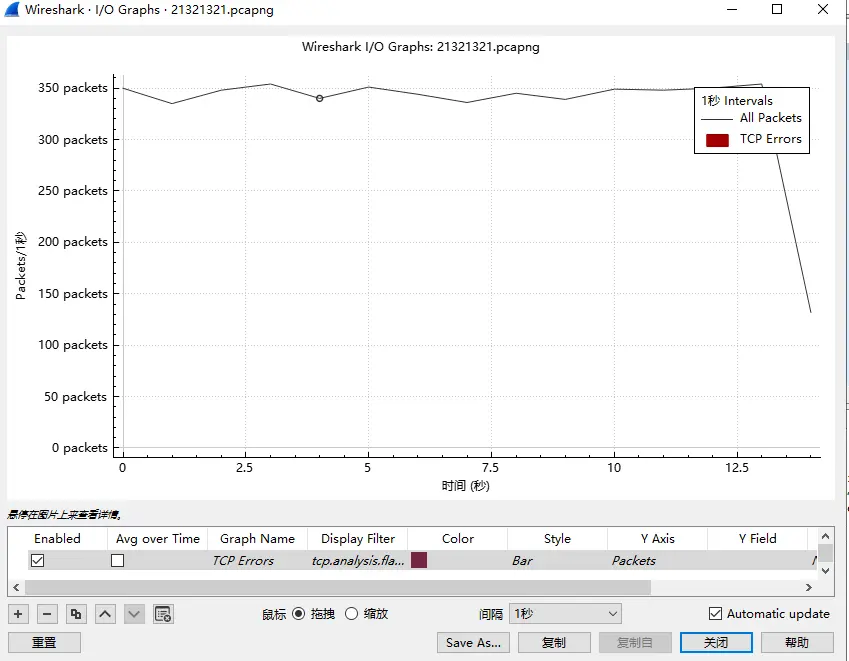Screen dimensions: 849x661
Task: Uncheck the Enabled box for TCP Errors
Action: [37, 560]
